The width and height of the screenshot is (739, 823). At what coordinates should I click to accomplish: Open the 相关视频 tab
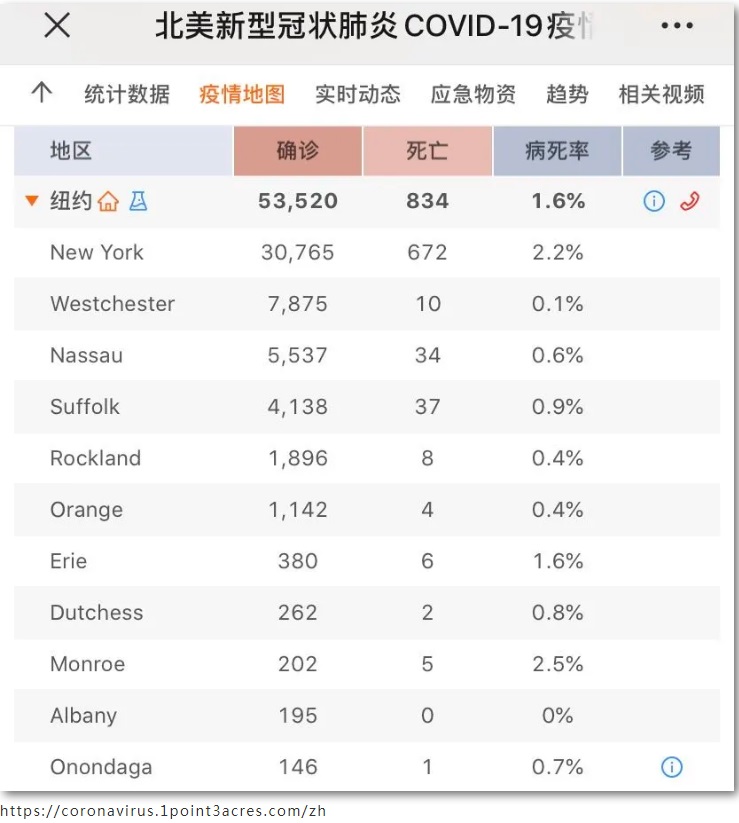(661, 94)
